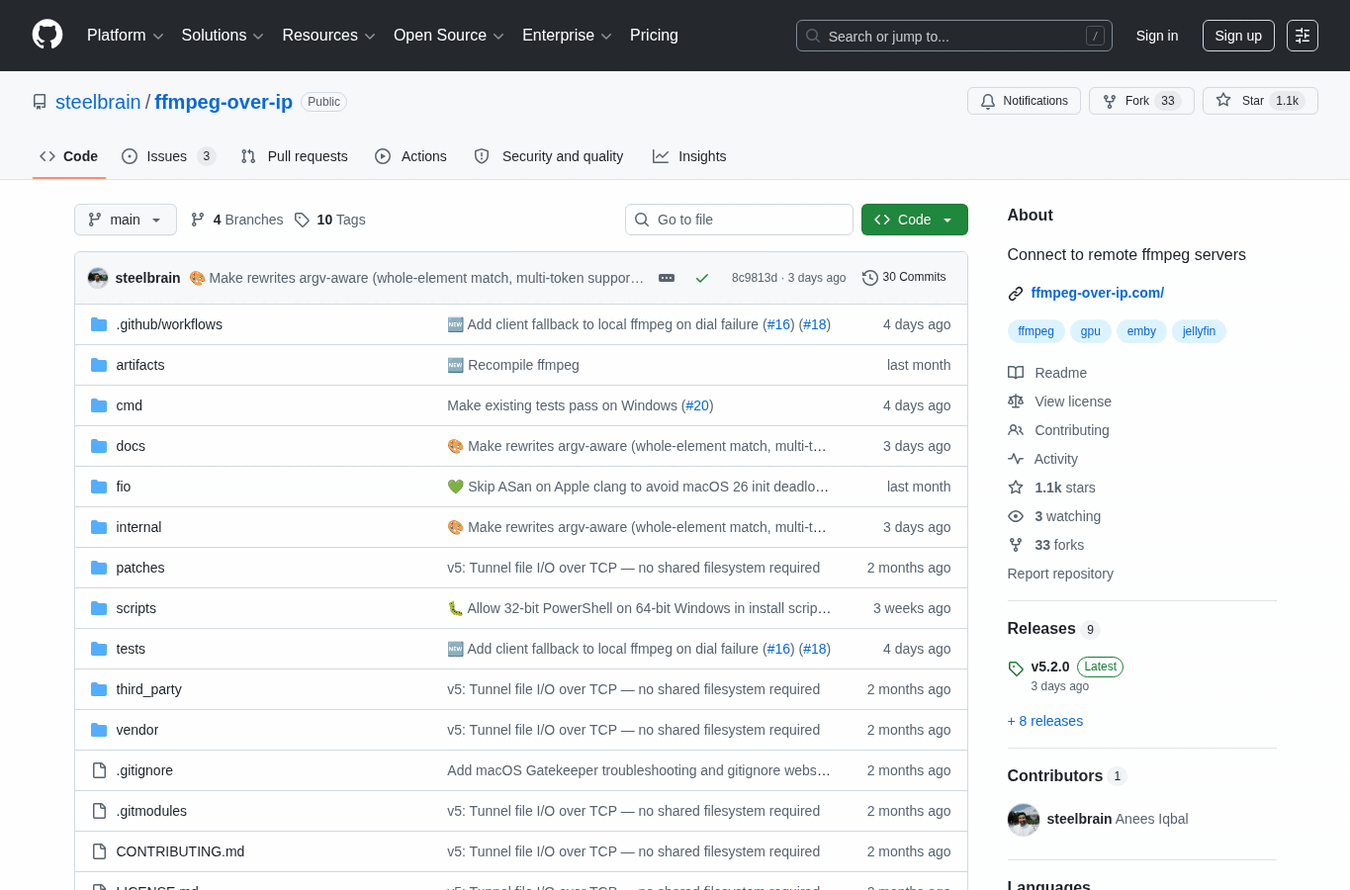
Task: Open the vendor folder
Action: tap(137, 730)
